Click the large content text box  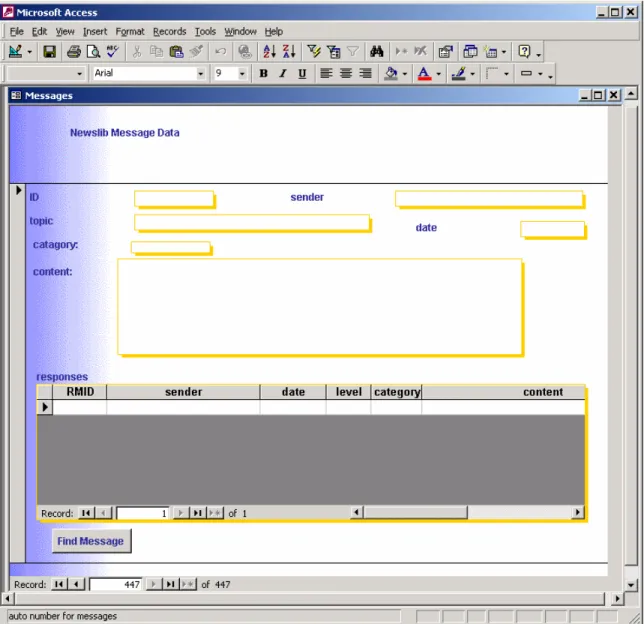320,306
